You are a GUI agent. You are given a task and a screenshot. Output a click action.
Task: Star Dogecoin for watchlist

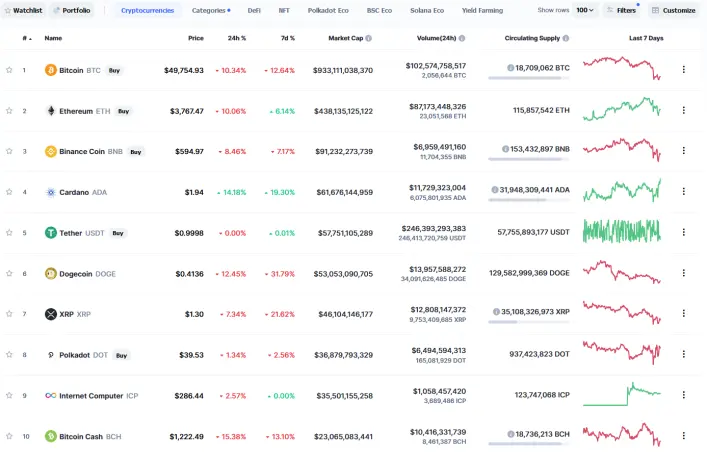[x=9, y=273]
